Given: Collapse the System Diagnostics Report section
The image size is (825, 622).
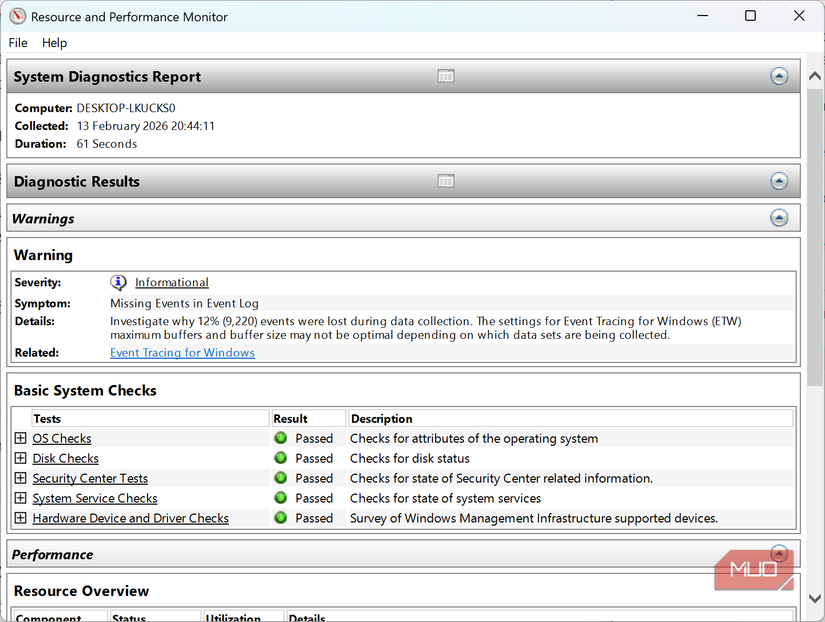Looking at the screenshot, I should click(779, 77).
